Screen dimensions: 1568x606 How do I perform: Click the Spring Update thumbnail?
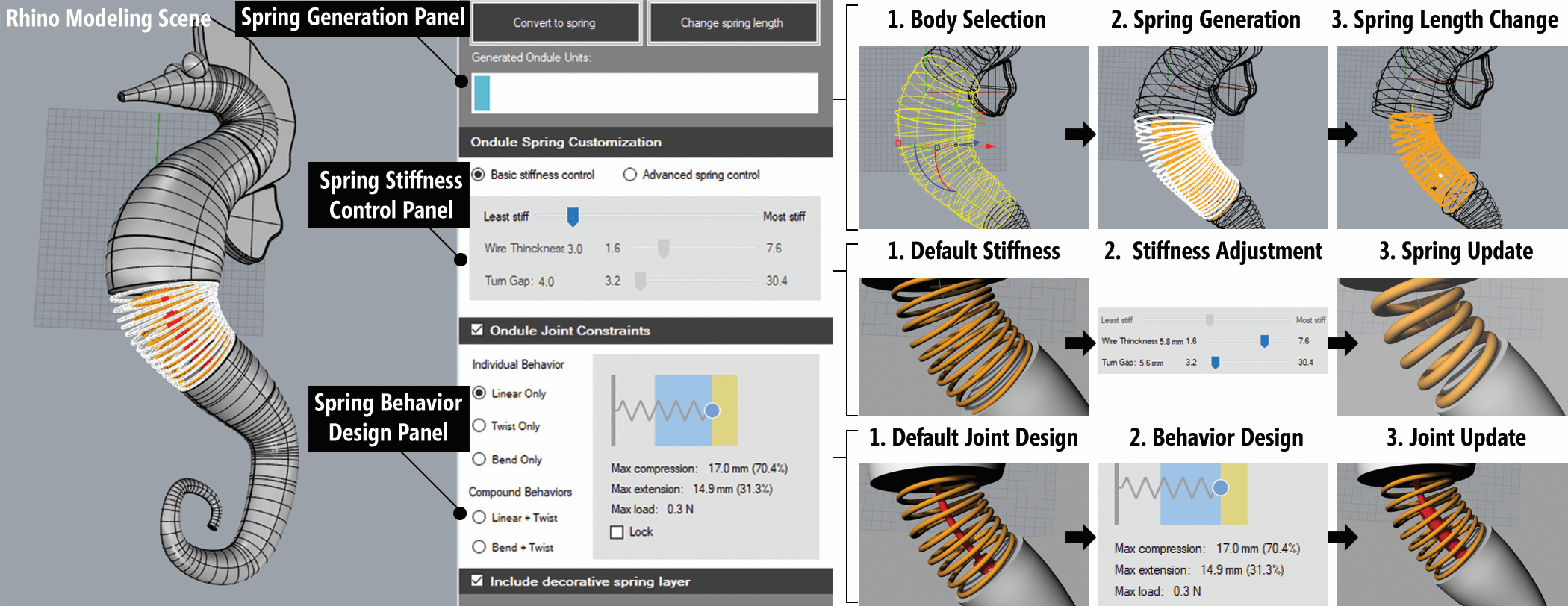(x=1452, y=346)
